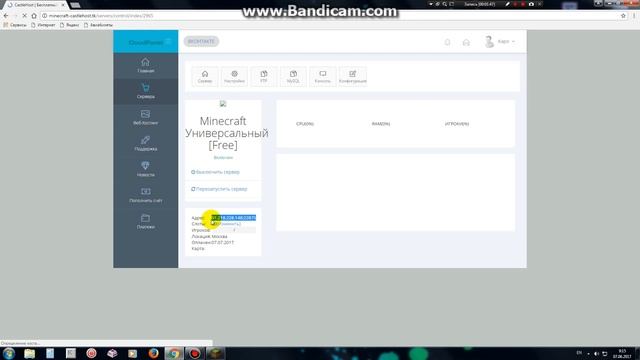640x360 pixels.
Task: Open File Explorer from taskbar
Action: point(29,353)
